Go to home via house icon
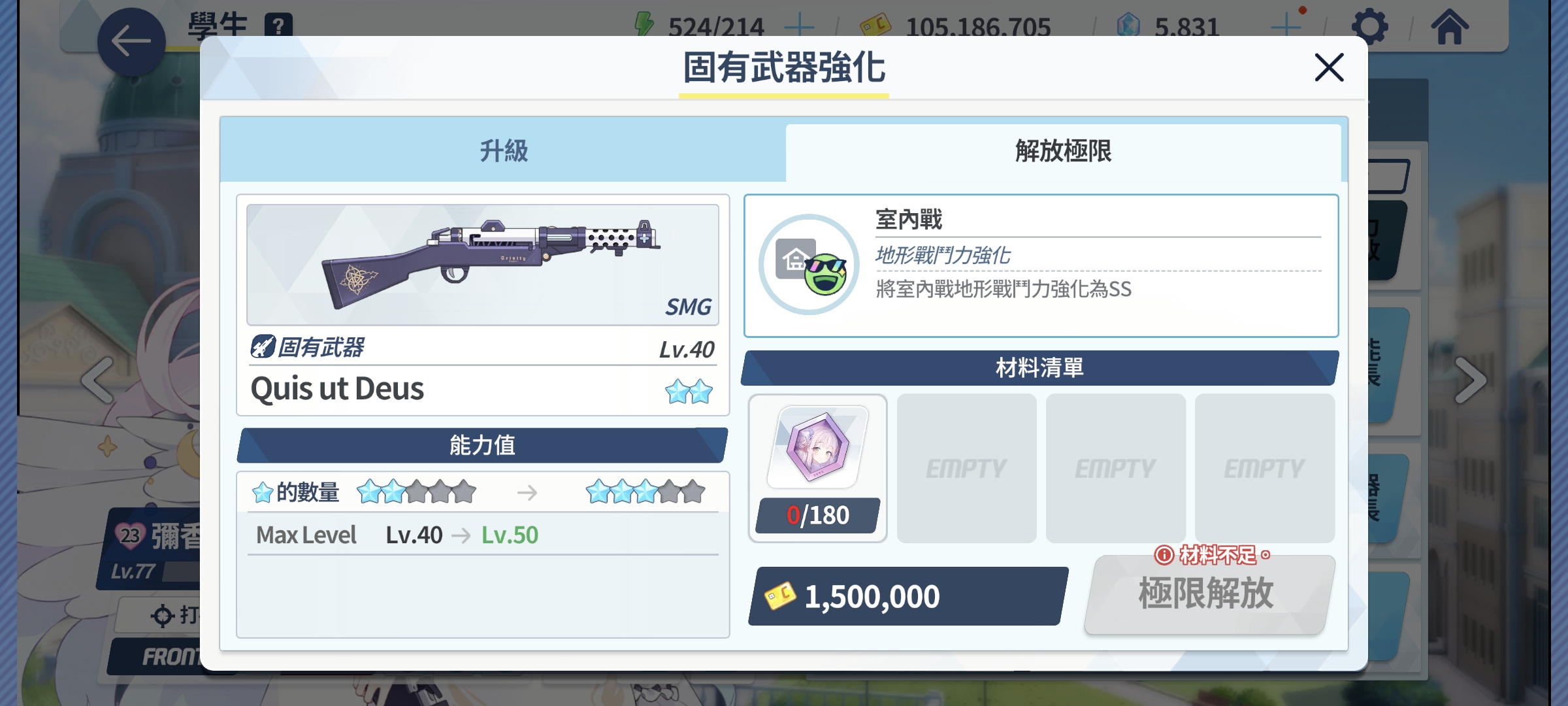 pos(1449,26)
